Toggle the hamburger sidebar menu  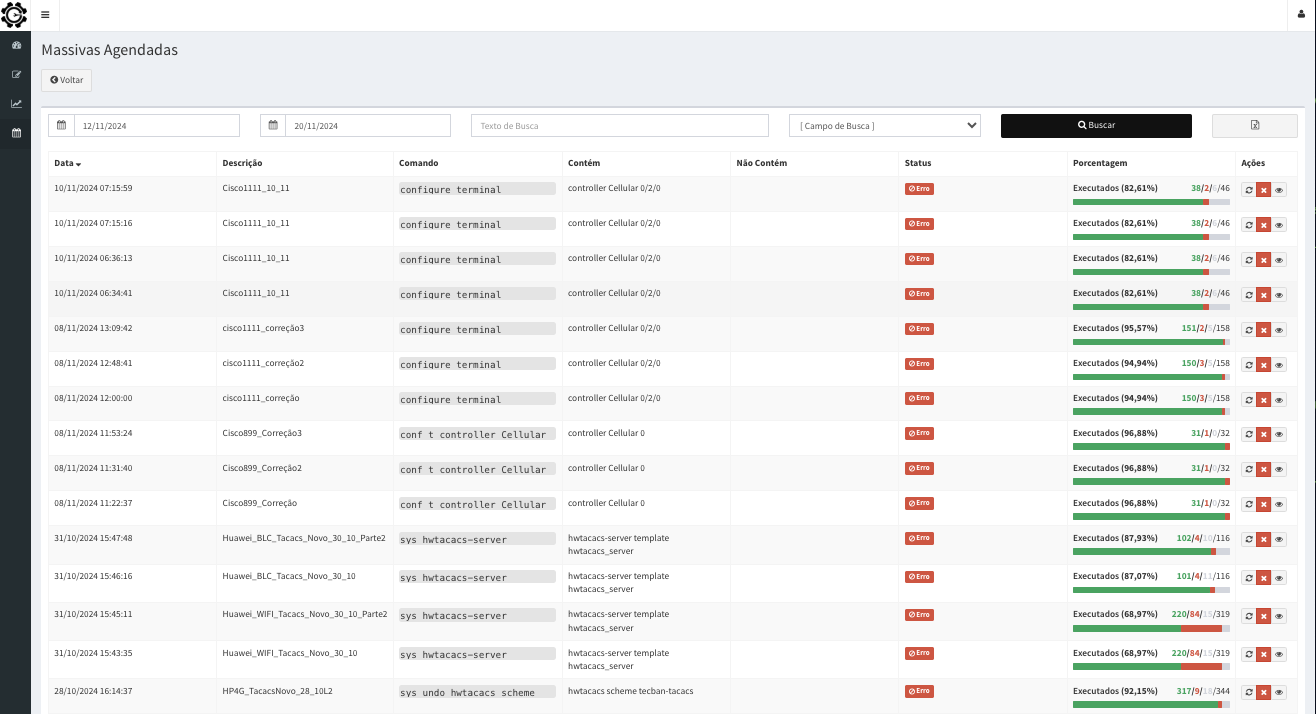(x=45, y=15)
